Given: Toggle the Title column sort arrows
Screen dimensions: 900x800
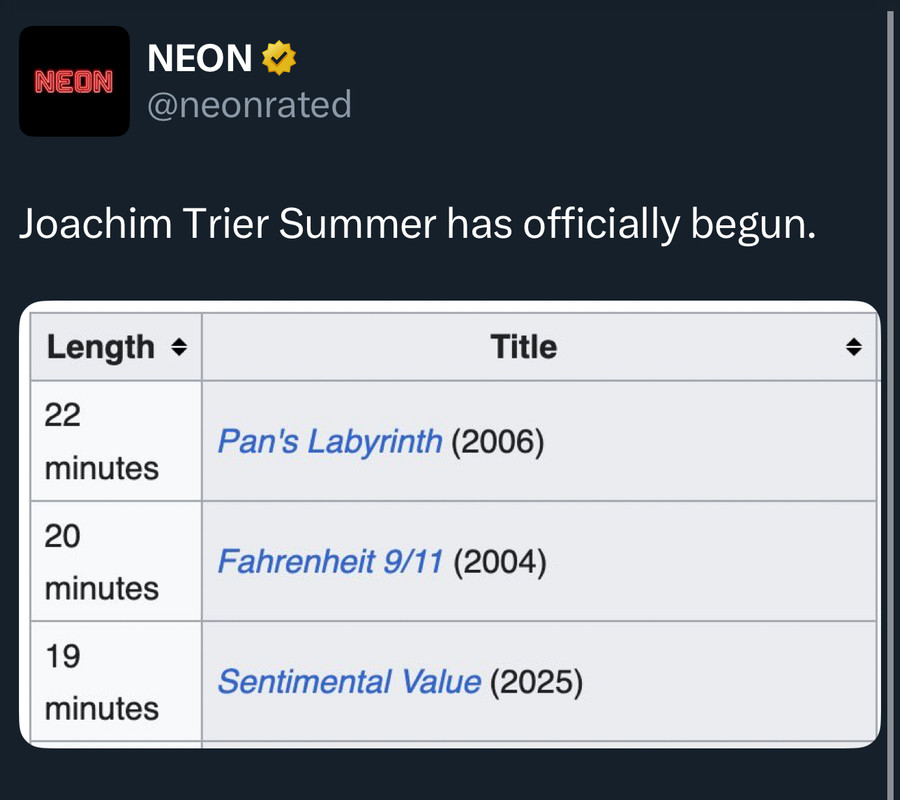Looking at the screenshot, I should [x=853, y=347].
